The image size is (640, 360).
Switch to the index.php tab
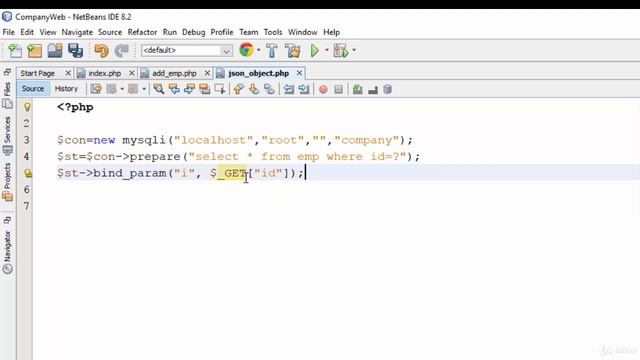pos(105,73)
